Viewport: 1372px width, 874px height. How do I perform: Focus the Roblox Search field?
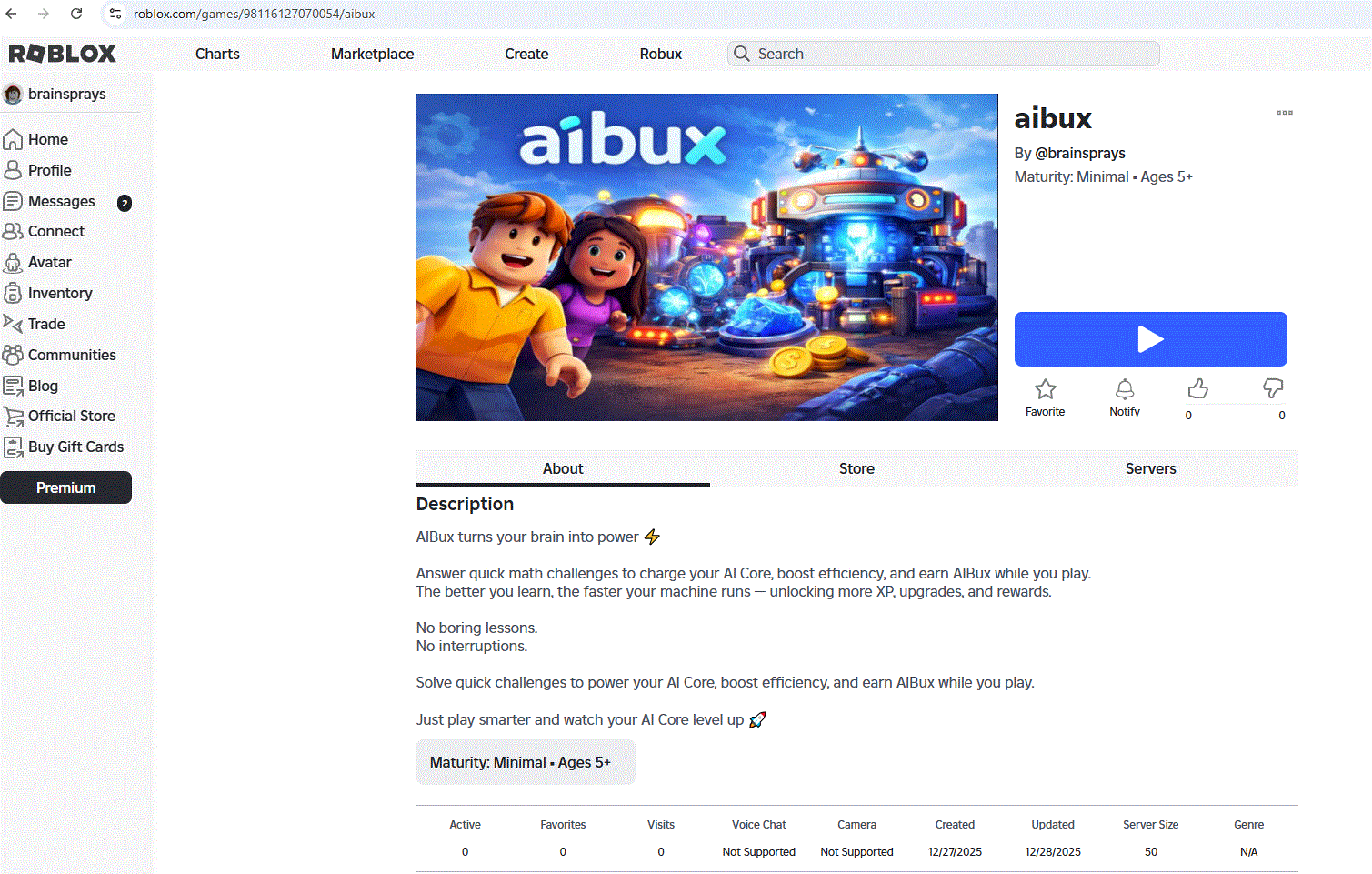pos(944,54)
